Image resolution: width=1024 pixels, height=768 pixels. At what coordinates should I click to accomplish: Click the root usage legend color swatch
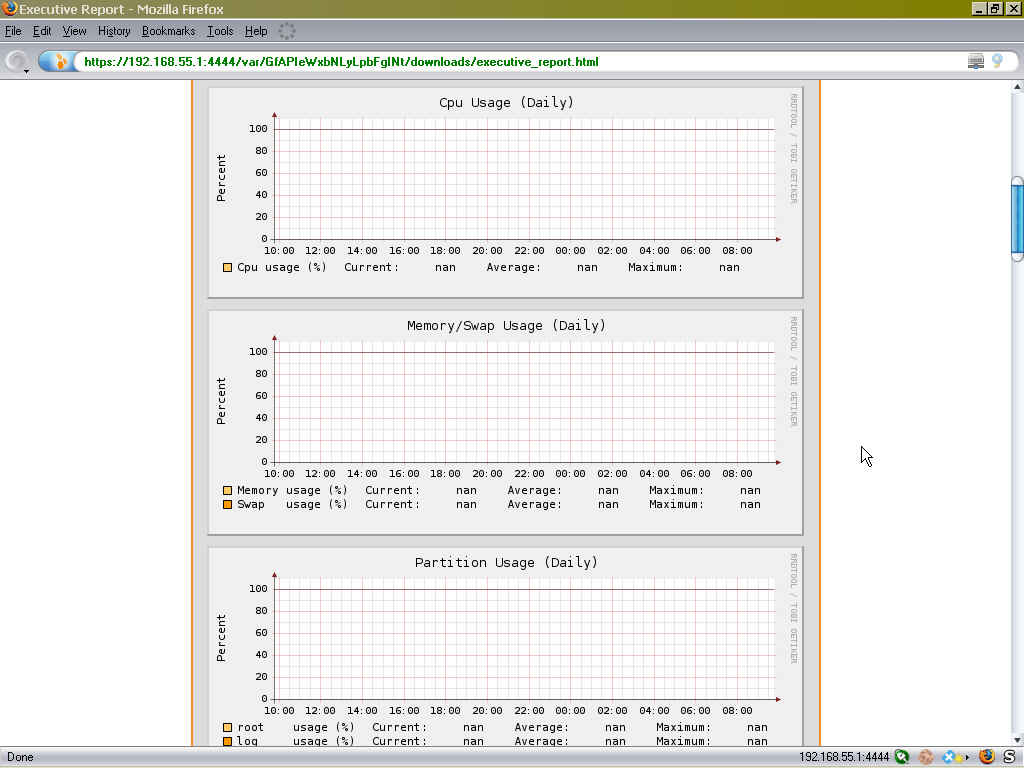(227, 728)
